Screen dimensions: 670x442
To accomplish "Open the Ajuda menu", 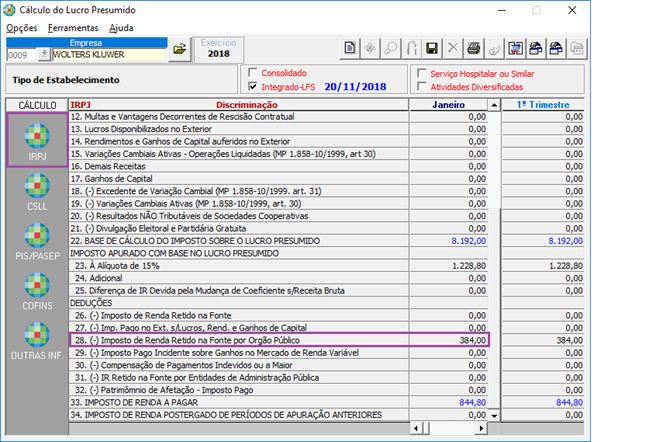I will coord(121,28).
